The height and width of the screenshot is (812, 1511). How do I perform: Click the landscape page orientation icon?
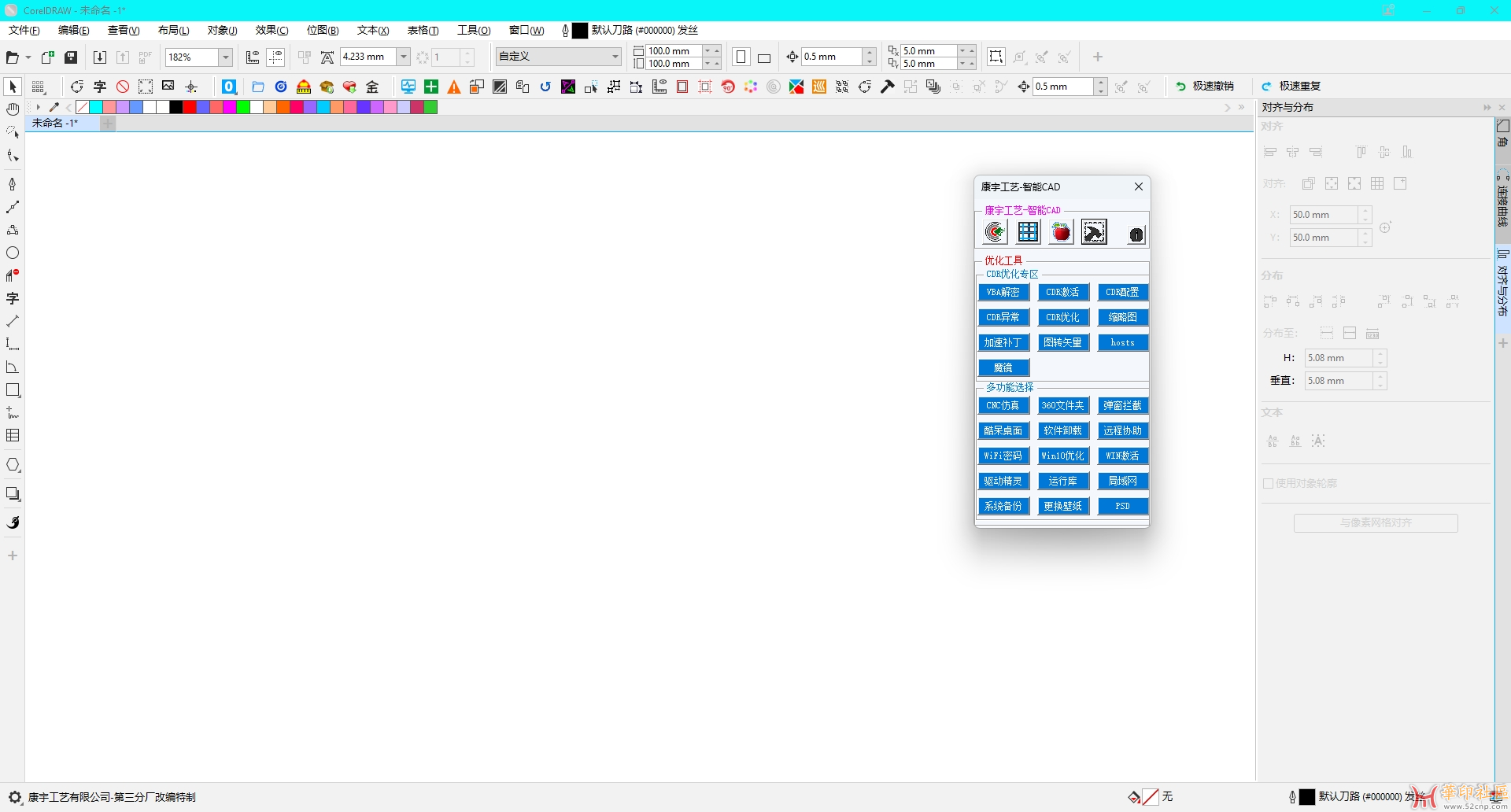[764, 57]
